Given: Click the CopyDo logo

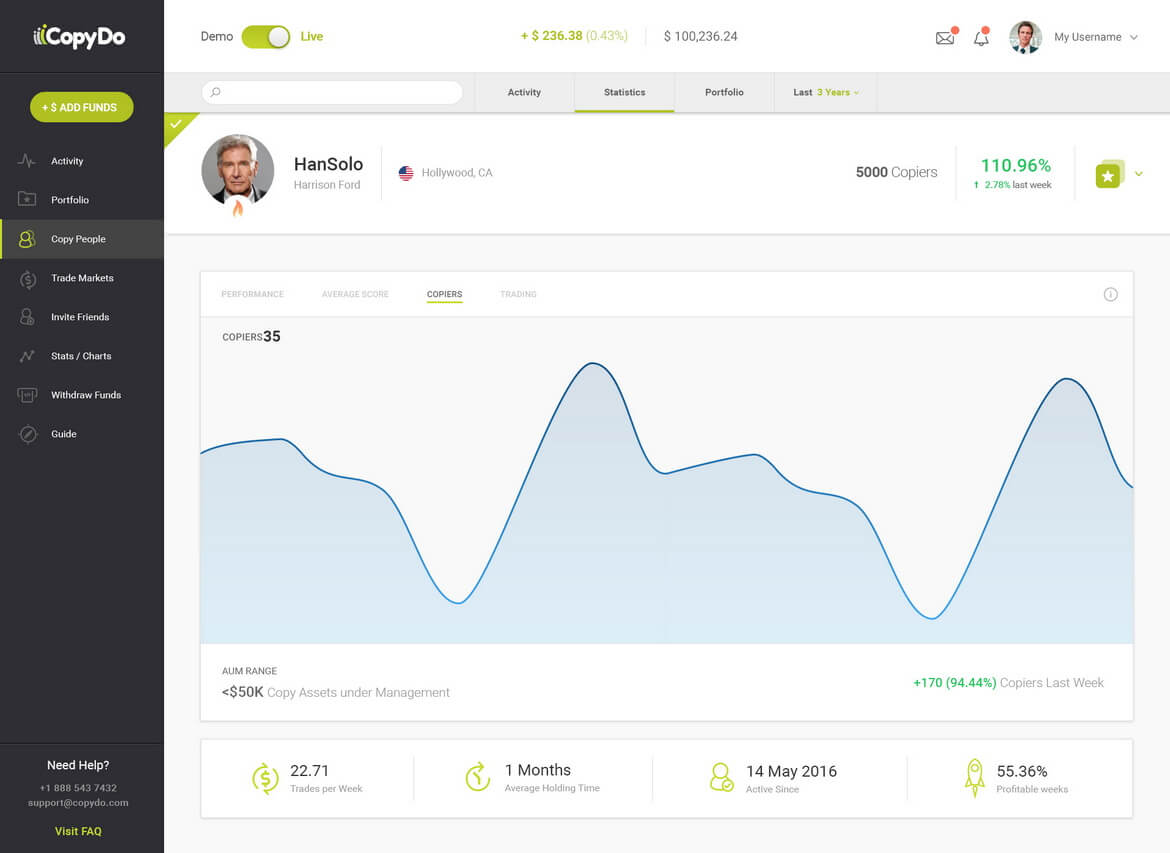Looking at the screenshot, I should [79, 36].
